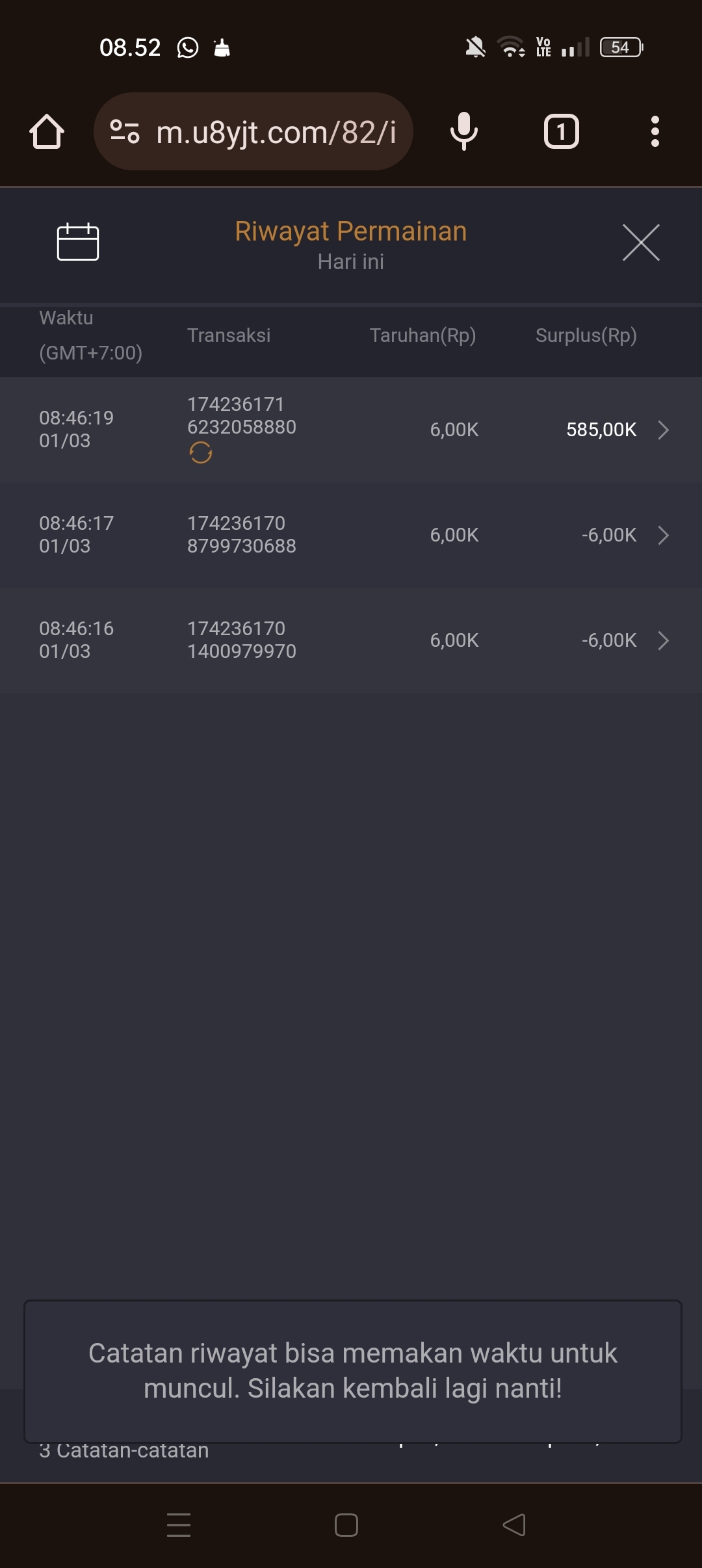
Task: Expand the 08:46:19 record chevron
Action: [663, 430]
